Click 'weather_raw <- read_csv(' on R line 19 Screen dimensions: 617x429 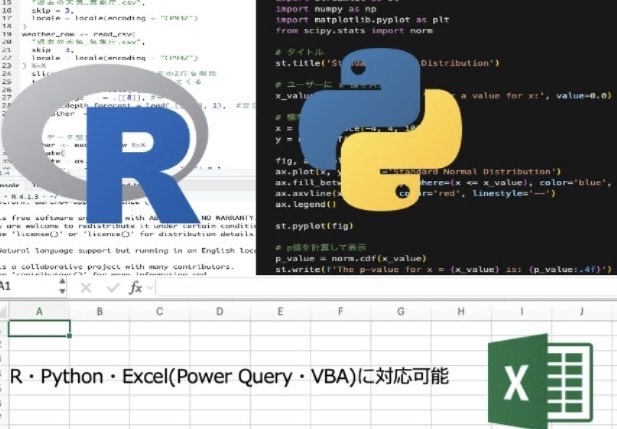tap(78, 34)
